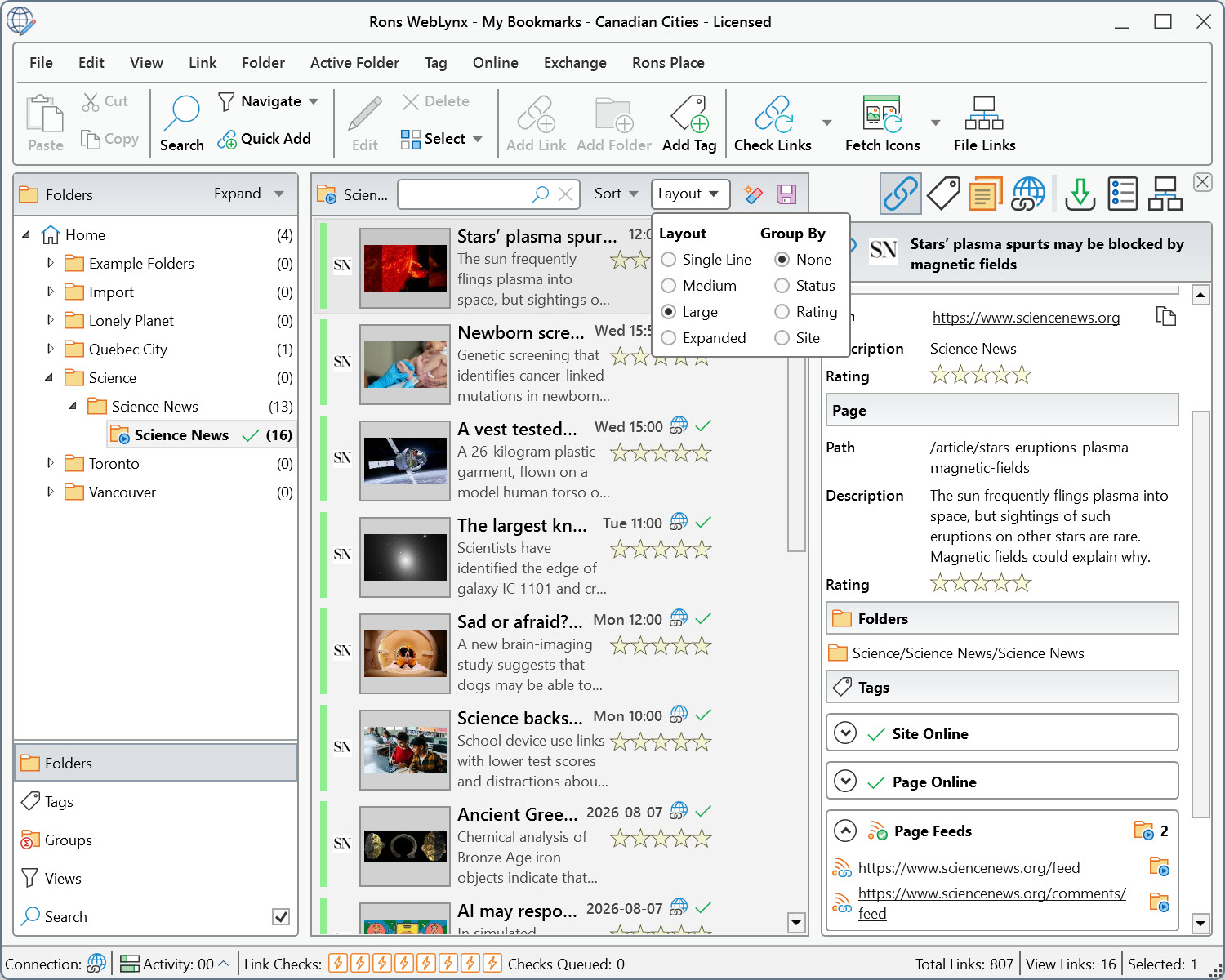The width and height of the screenshot is (1225, 980).
Task: Run Check Links from the toolbar
Action: (x=773, y=122)
